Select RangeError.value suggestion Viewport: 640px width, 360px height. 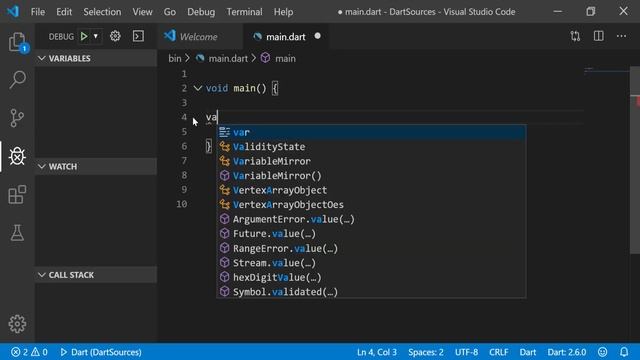coord(371,248)
